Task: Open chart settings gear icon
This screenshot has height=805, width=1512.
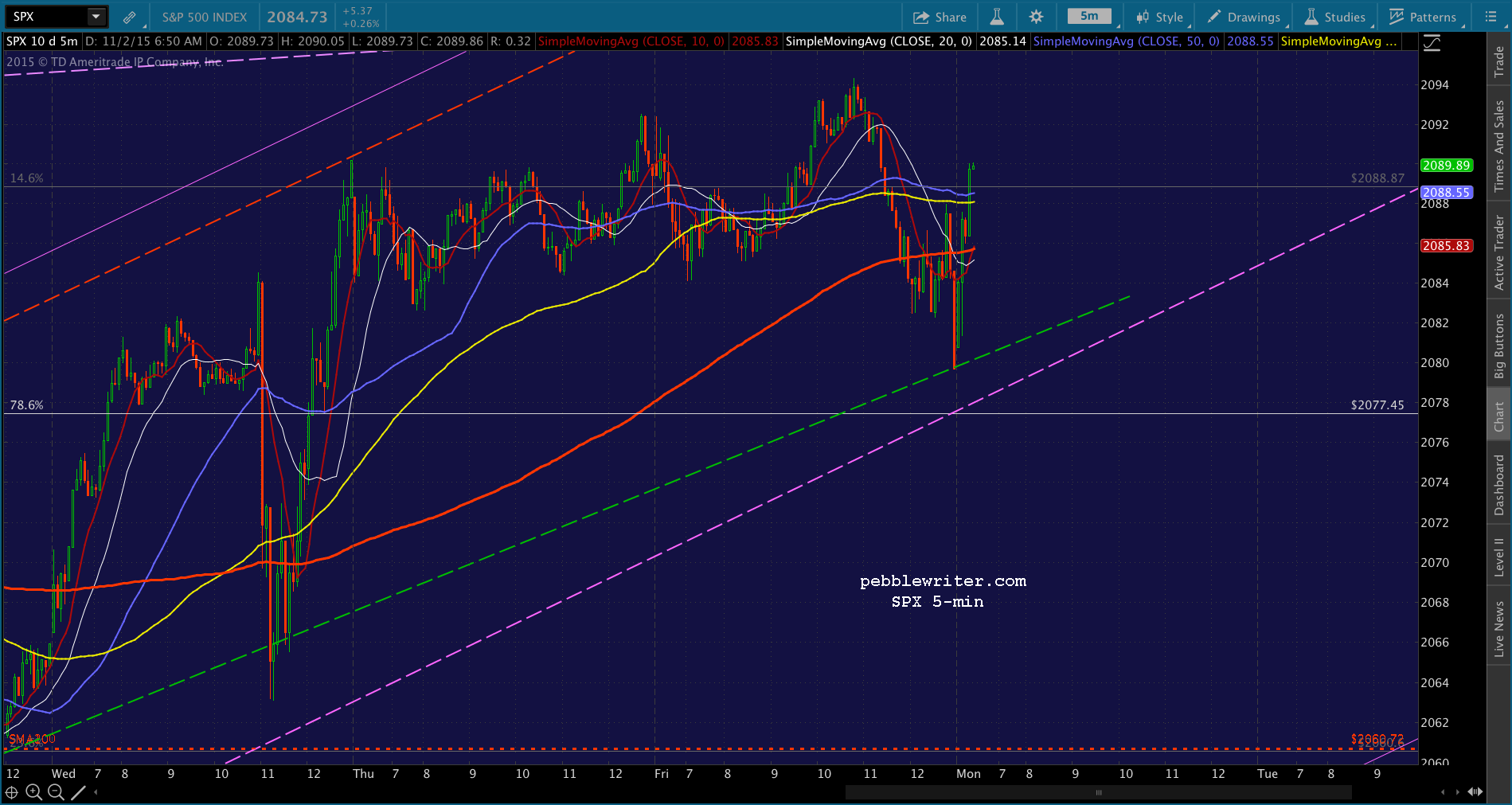Action: pyautogui.click(x=1036, y=17)
